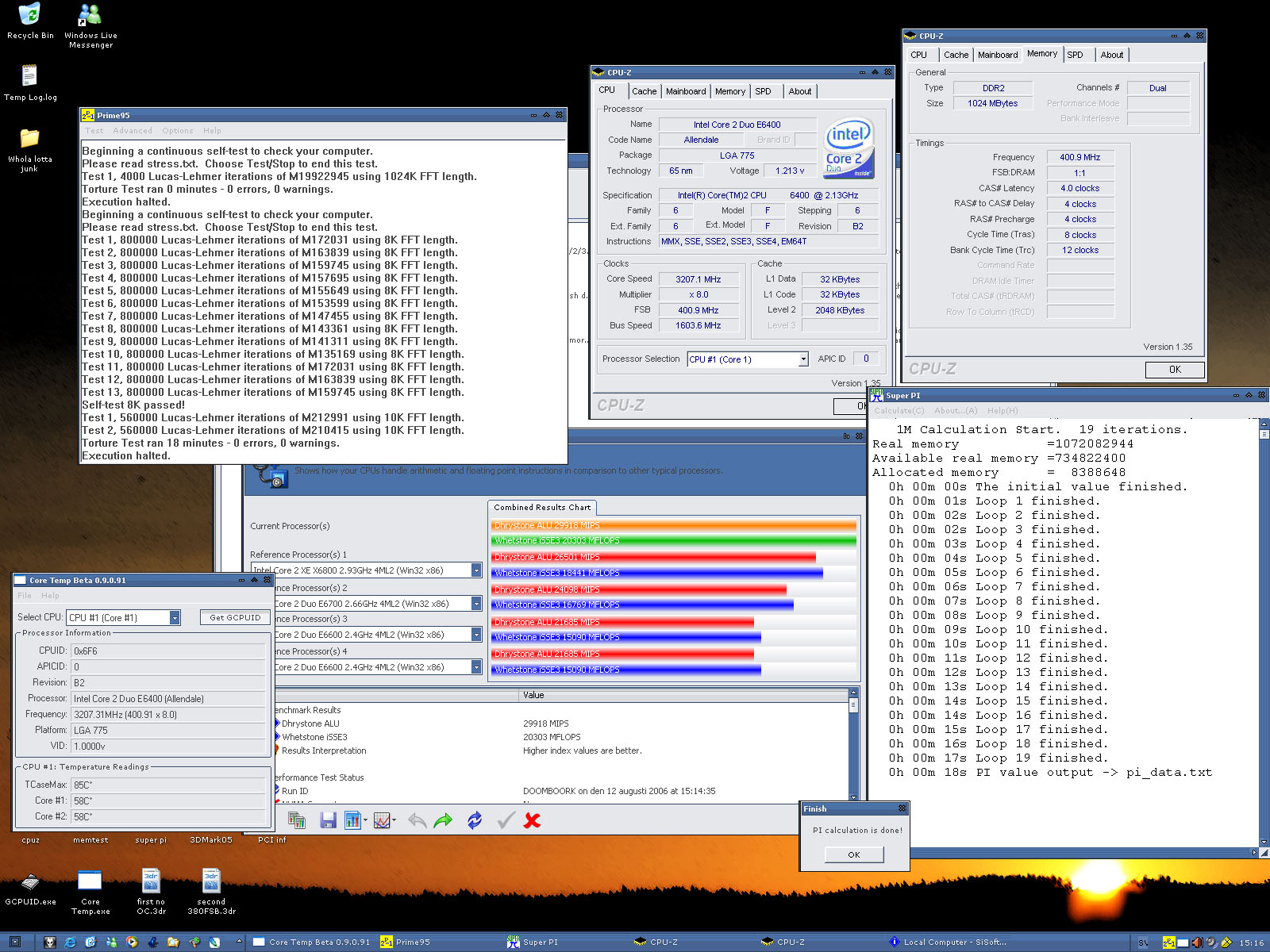Open Processor Selection dropdown in CPU-Z
This screenshot has height=952, width=1270.
coord(803,359)
